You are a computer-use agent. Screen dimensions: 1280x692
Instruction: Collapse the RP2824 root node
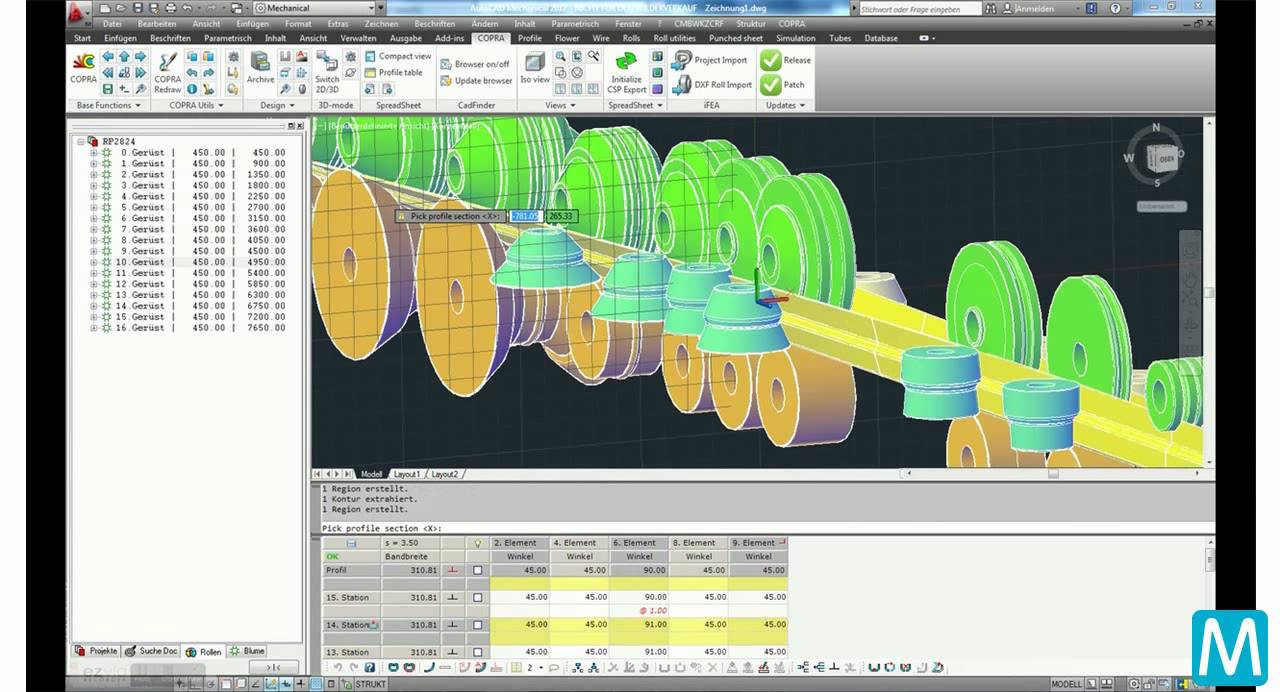click(81, 141)
